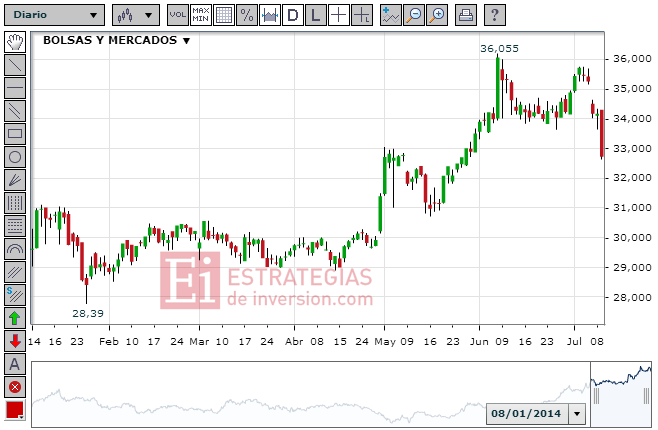This screenshot has height=430, width=658.
Task: Place a red down arrow marker
Action: point(15,341)
